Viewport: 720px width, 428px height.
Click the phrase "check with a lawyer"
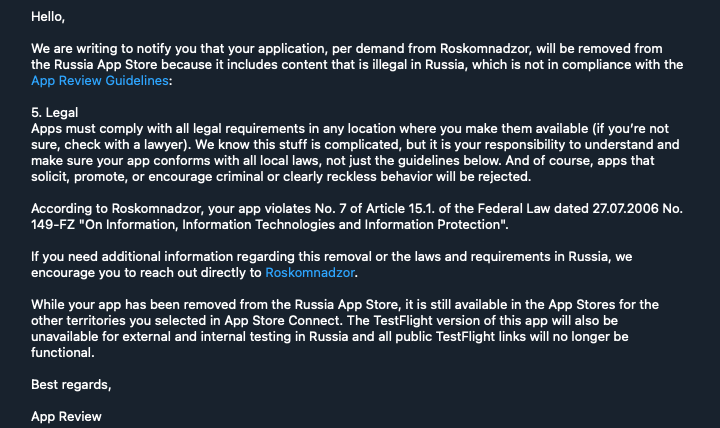[124, 145]
